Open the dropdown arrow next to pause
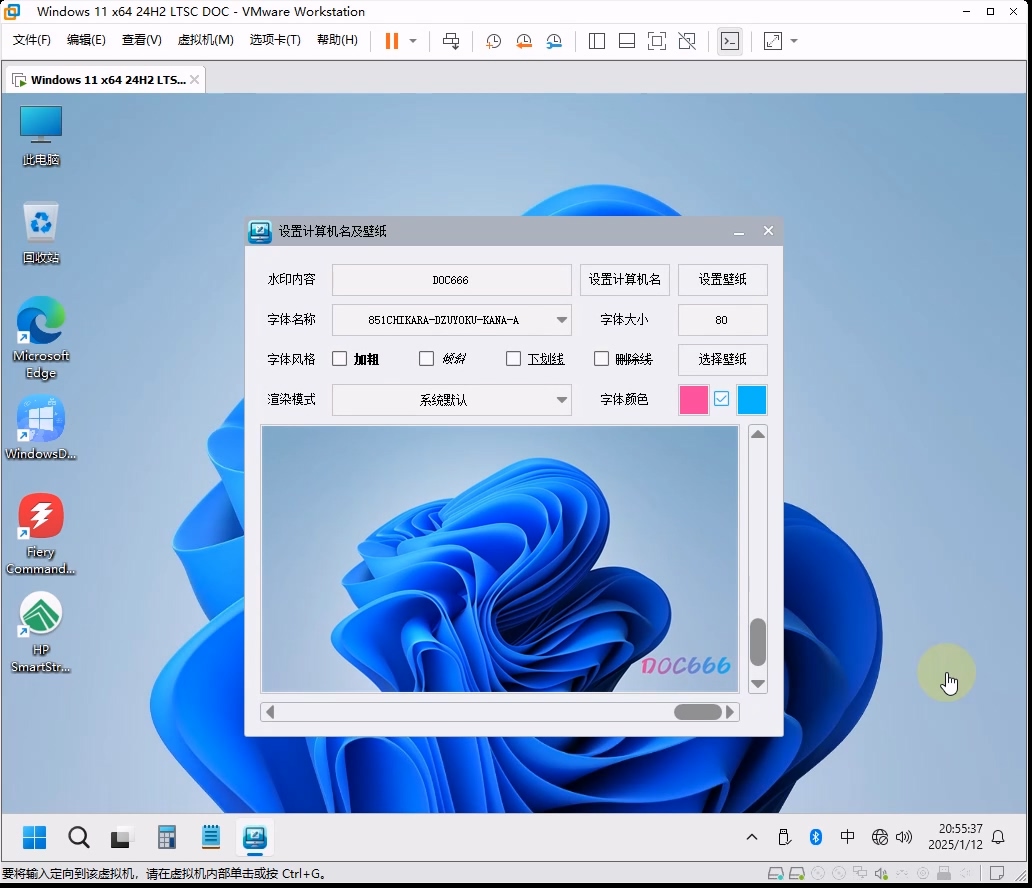Viewport: 1032px width, 888px height. point(413,41)
